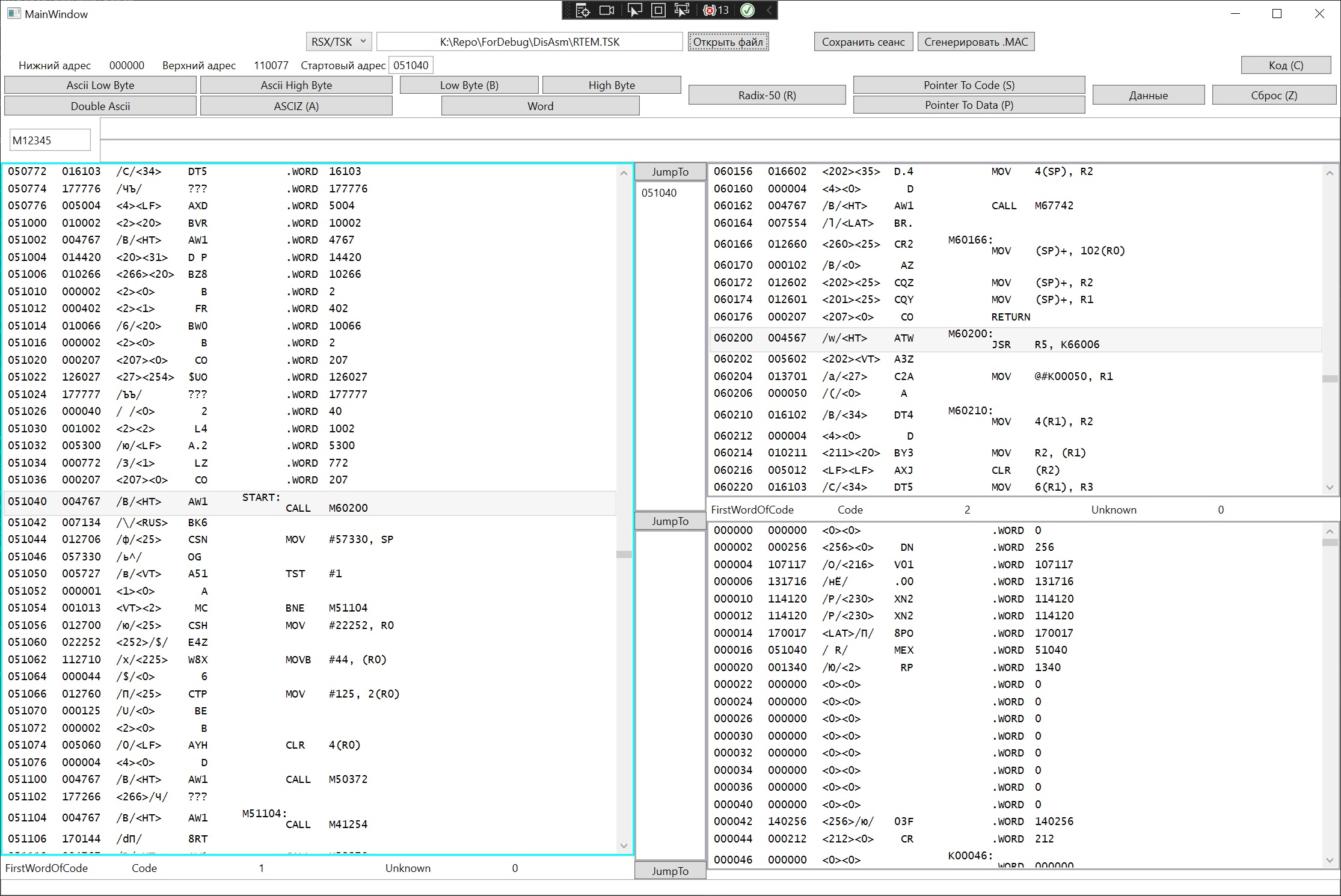Enable Select Element cursor icon
This screenshot has height=896, width=1341.
point(634,10)
